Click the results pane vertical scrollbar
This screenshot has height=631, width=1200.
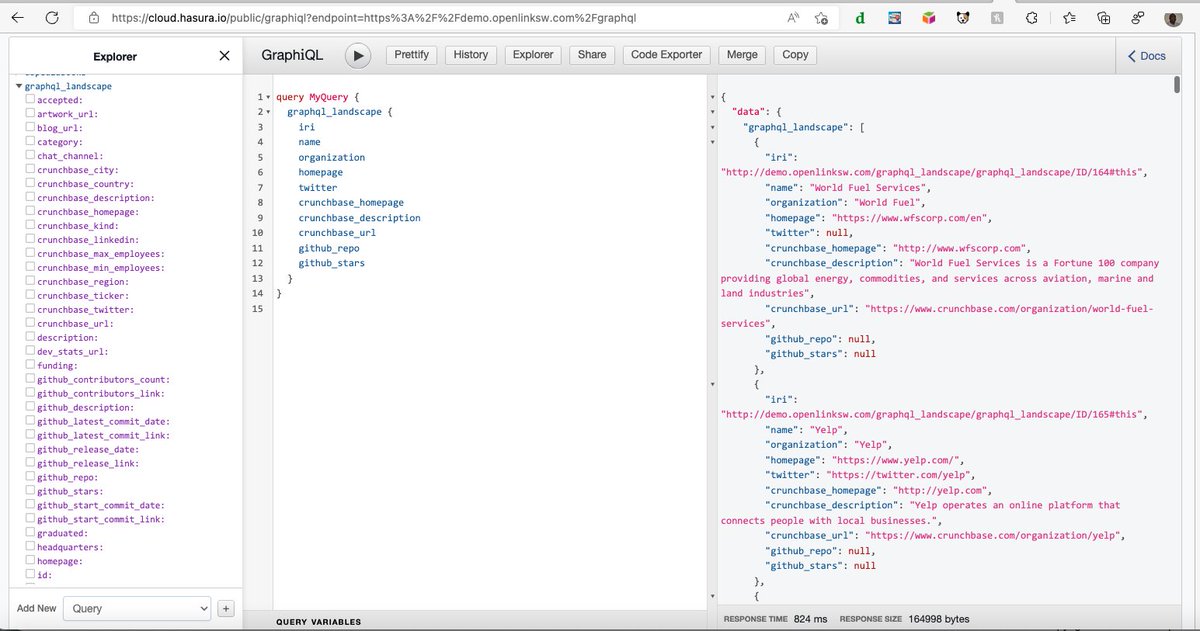coord(1176,85)
